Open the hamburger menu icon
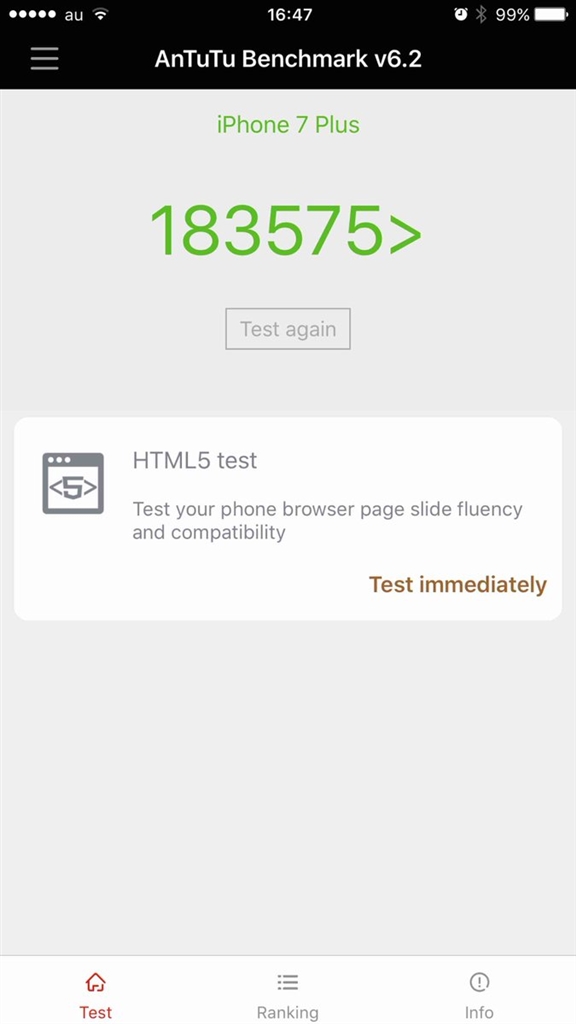 [x=44, y=59]
